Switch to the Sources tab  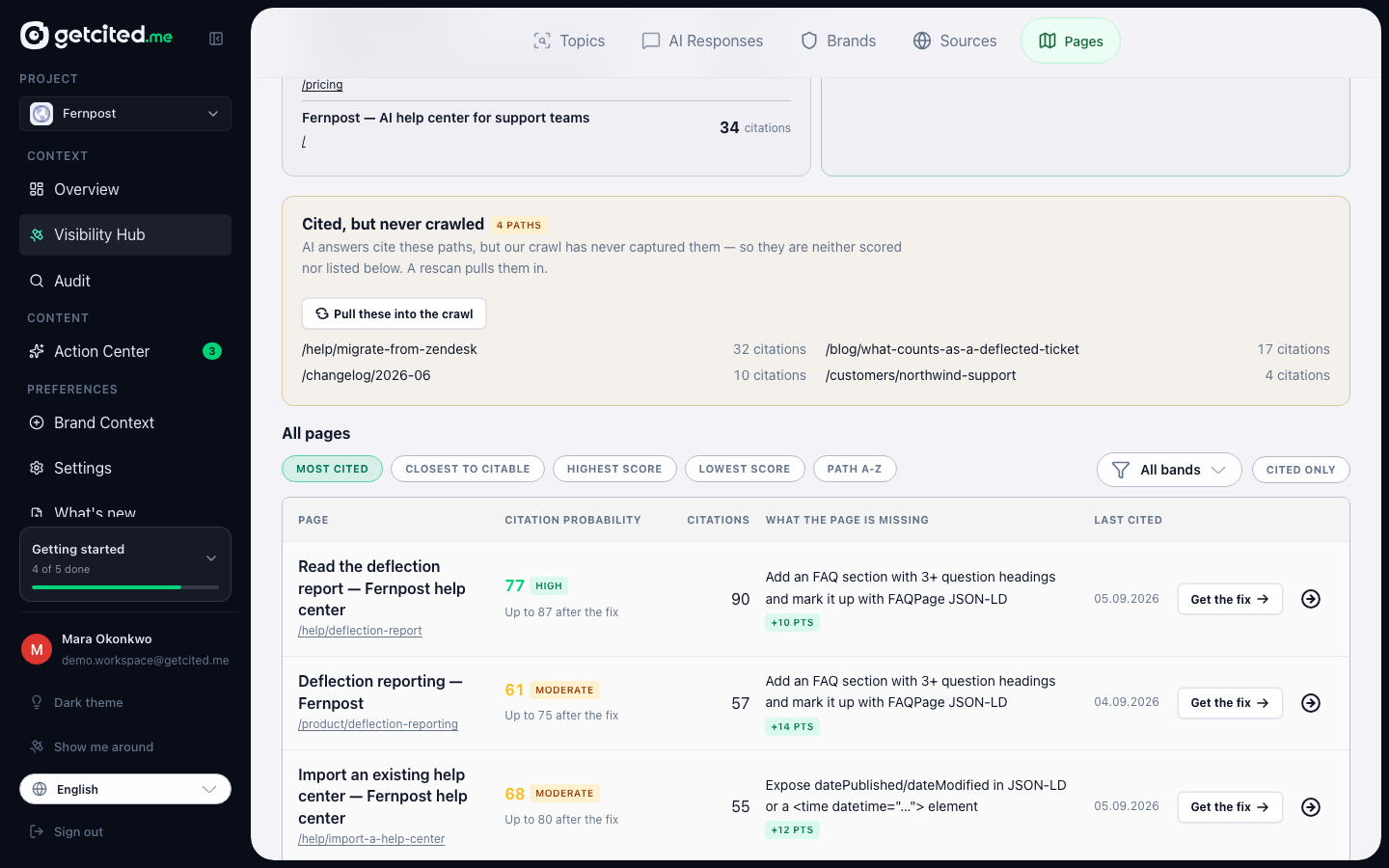[x=955, y=41]
